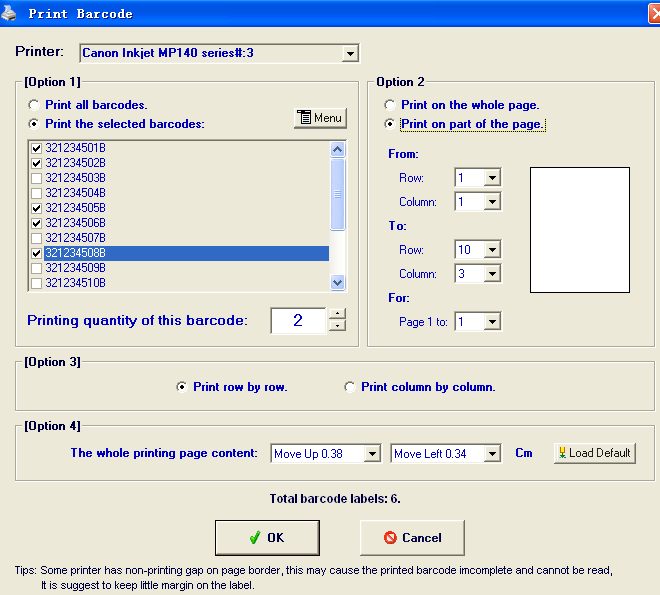Click the OK button with green checkmark
Screen dimensions: 660x595
click(267, 538)
